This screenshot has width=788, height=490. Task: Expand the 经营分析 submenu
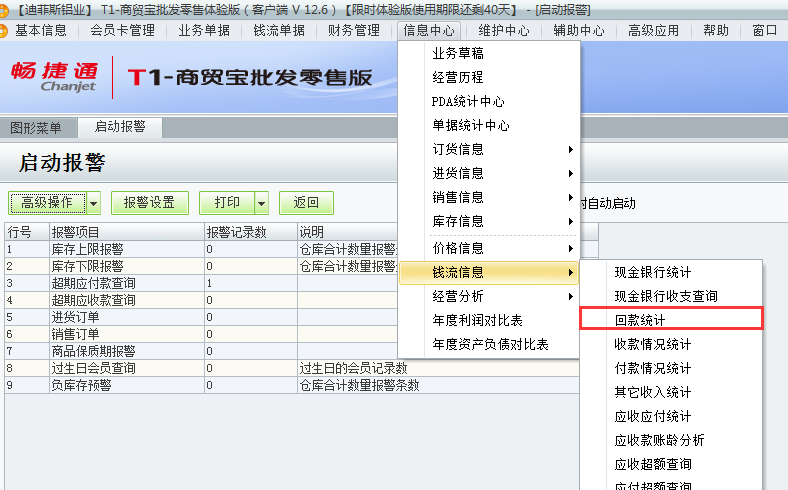(x=488, y=296)
